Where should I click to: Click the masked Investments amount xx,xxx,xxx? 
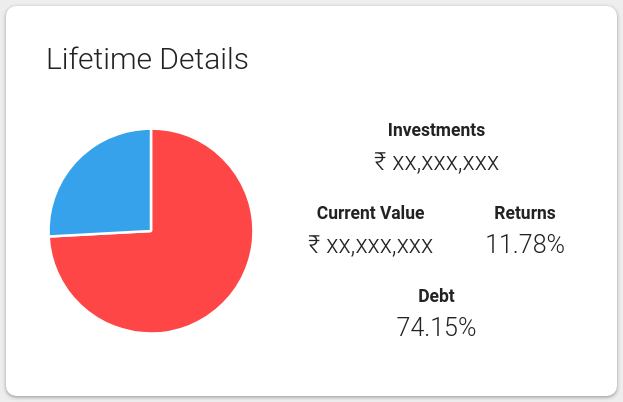(445, 163)
